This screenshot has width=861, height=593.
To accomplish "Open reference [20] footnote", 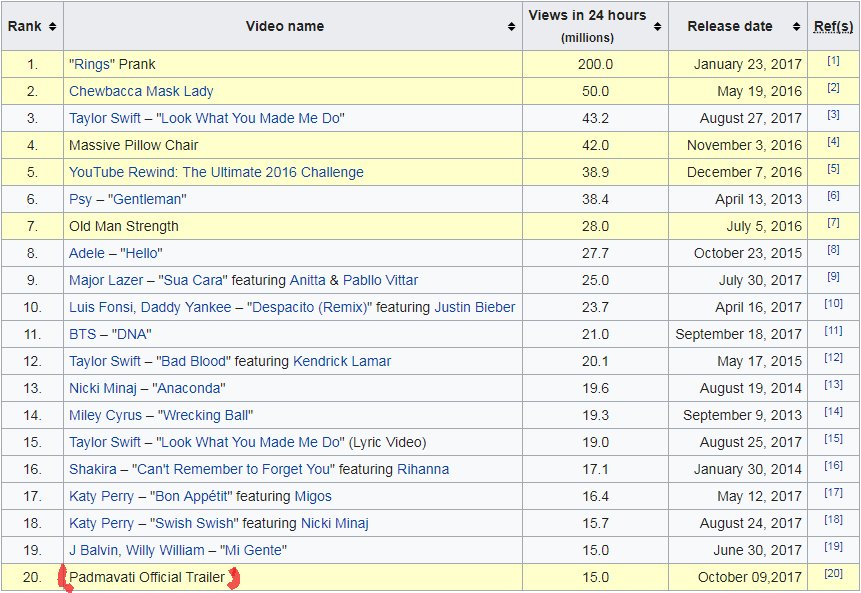I will coord(834,573).
